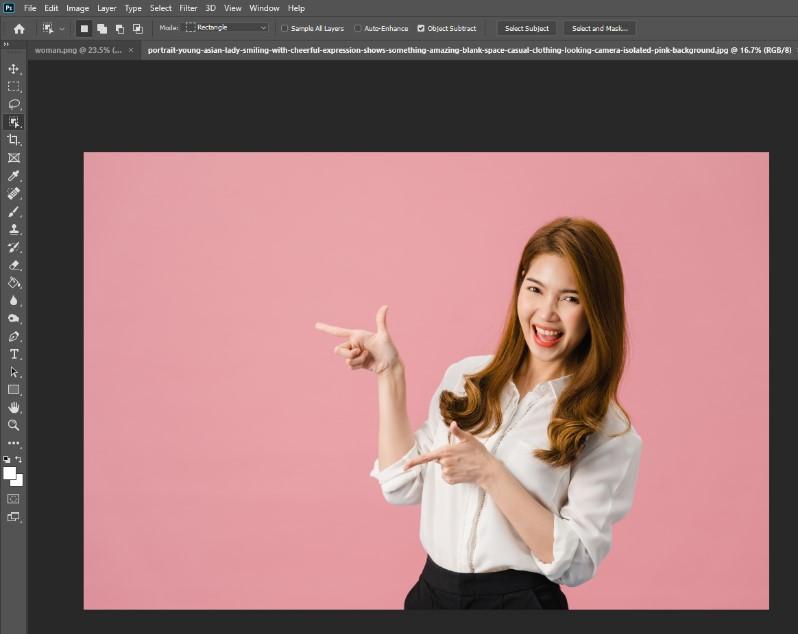The width and height of the screenshot is (798, 634).
Task: Open the Help menu
Action: (x=296, y=8)
